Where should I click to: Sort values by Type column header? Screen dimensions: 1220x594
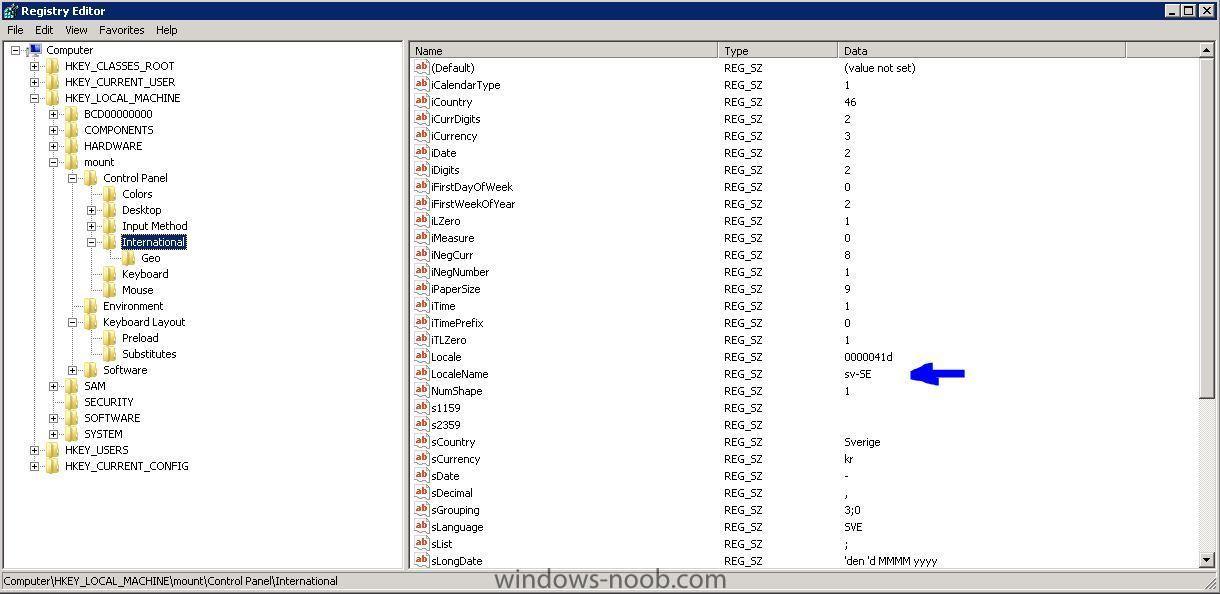click(778, 51)
